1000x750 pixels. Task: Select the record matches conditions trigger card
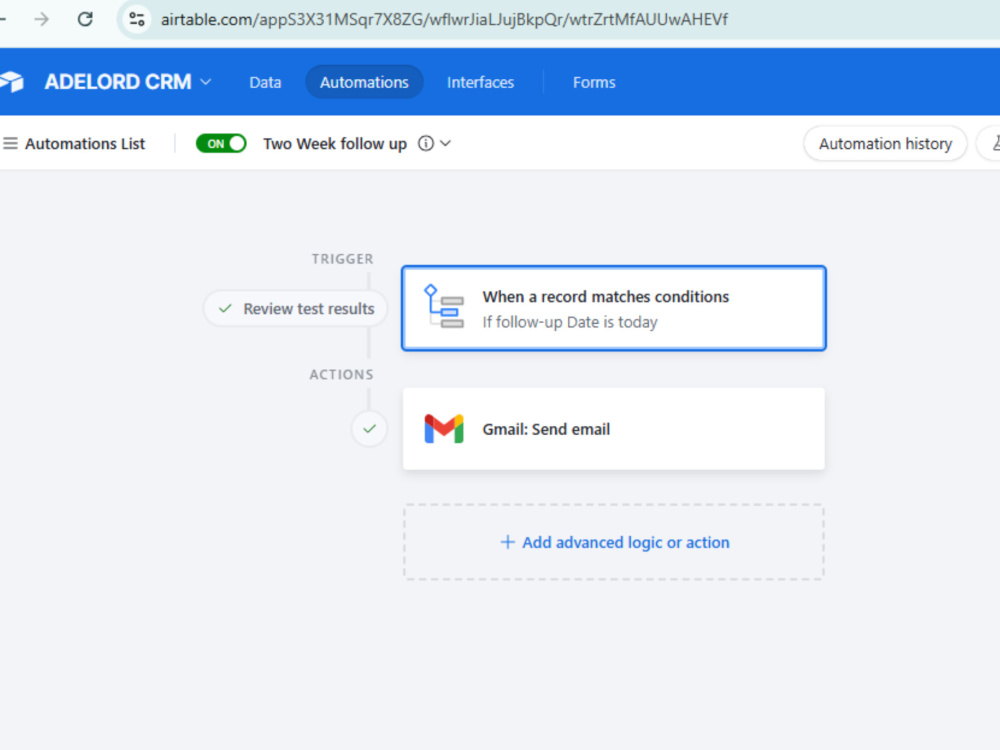point(614,308)
